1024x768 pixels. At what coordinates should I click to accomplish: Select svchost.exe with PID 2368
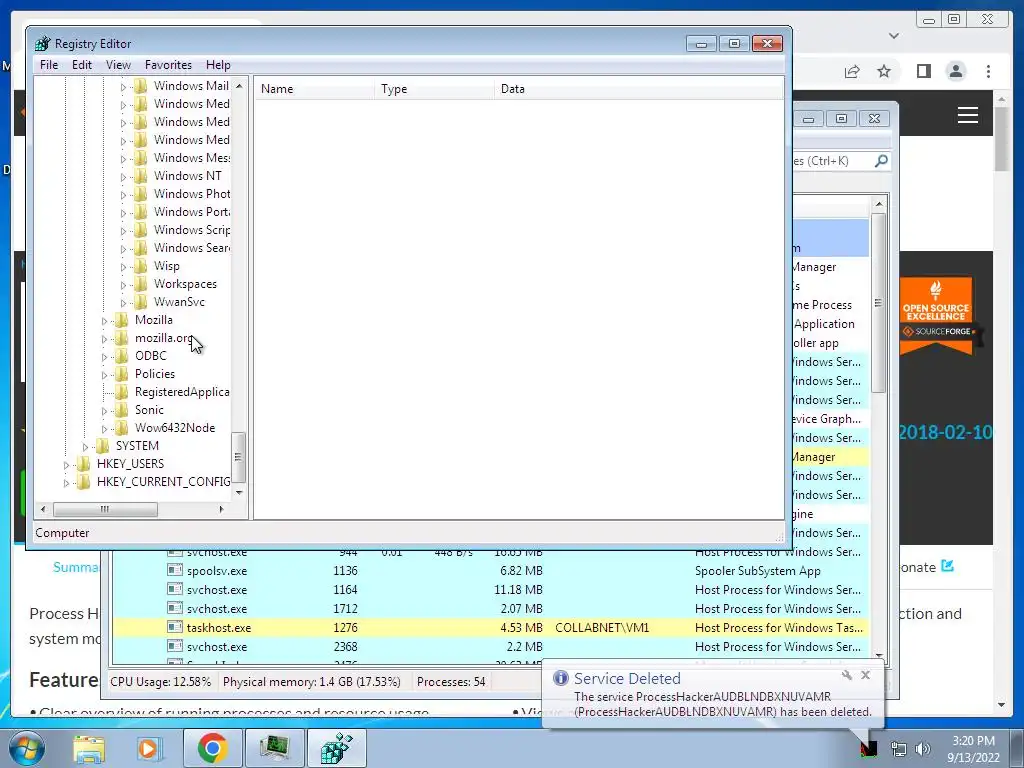(490, 647)
